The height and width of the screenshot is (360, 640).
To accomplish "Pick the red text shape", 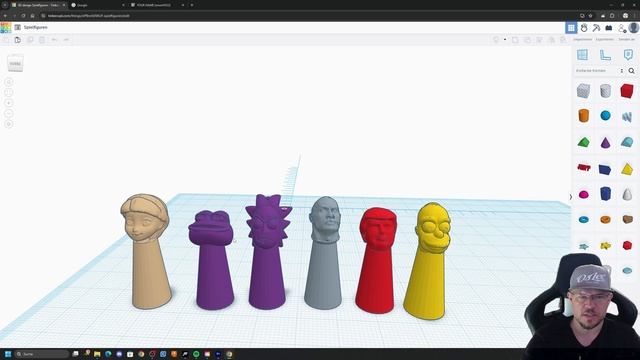I will pos(584,167).
